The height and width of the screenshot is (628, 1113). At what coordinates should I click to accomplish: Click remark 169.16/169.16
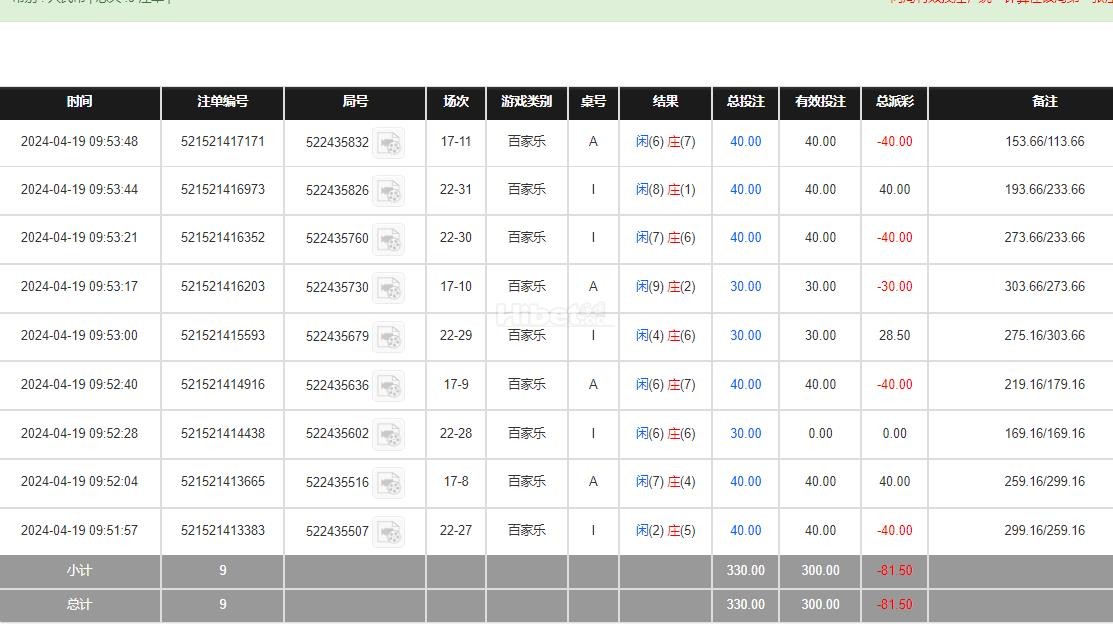click(x=1045, y=433)
